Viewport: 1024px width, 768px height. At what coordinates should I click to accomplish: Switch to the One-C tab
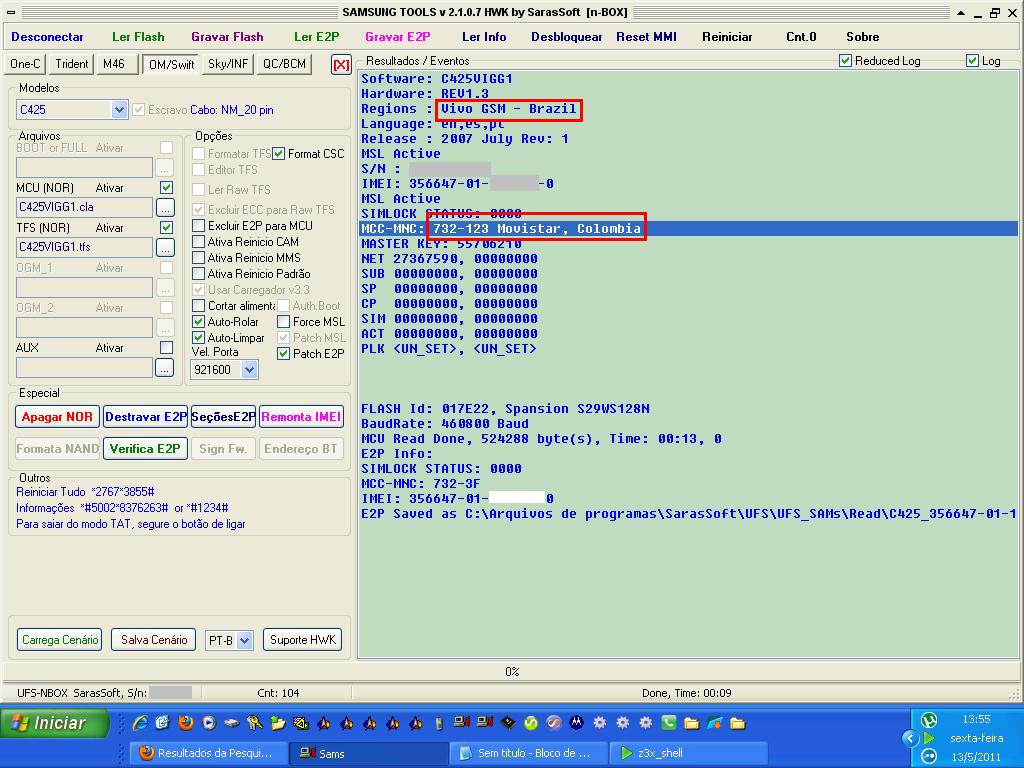click(x=25, y=64)
